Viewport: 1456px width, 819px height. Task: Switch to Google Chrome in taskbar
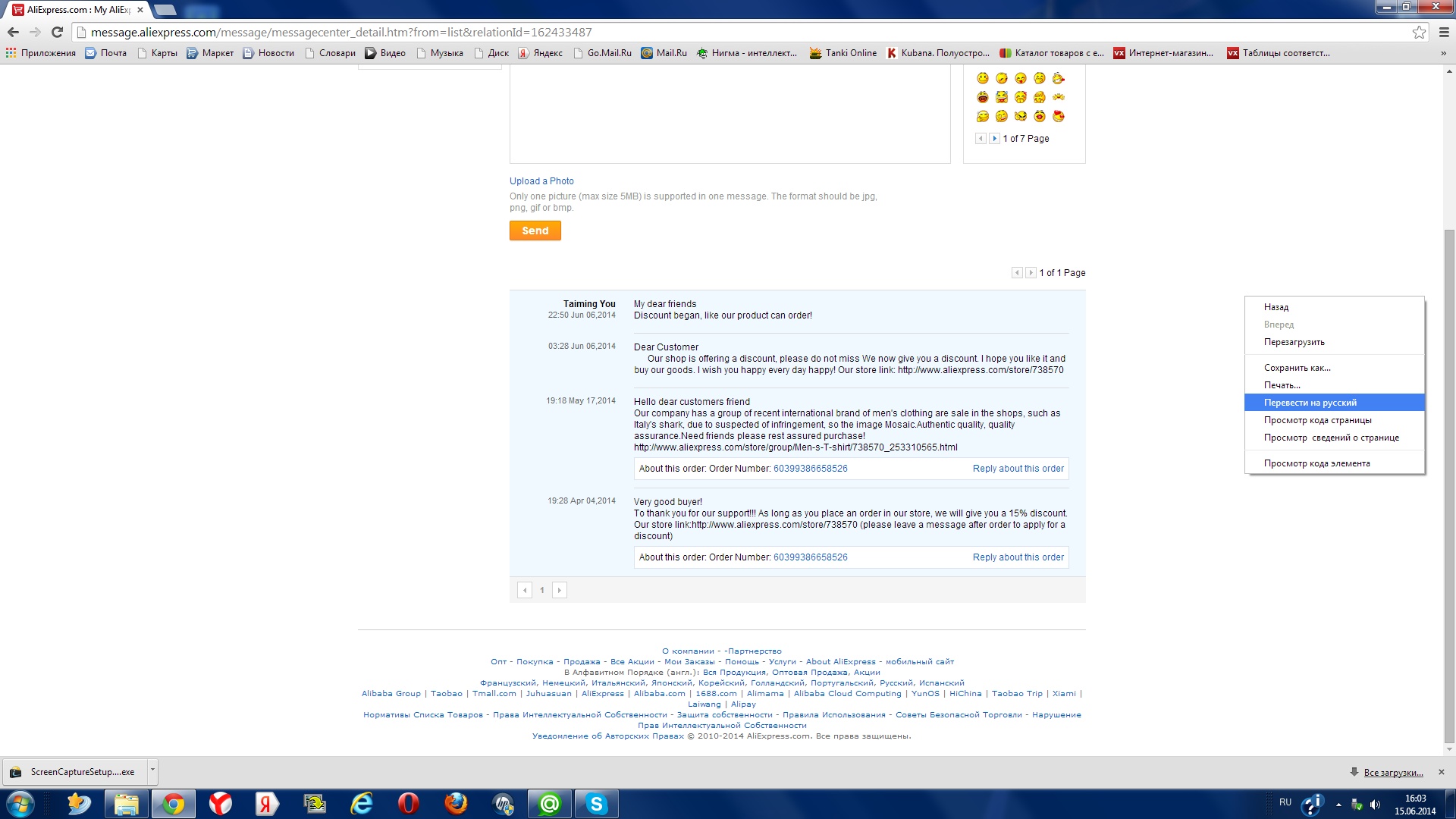(174, 804)
